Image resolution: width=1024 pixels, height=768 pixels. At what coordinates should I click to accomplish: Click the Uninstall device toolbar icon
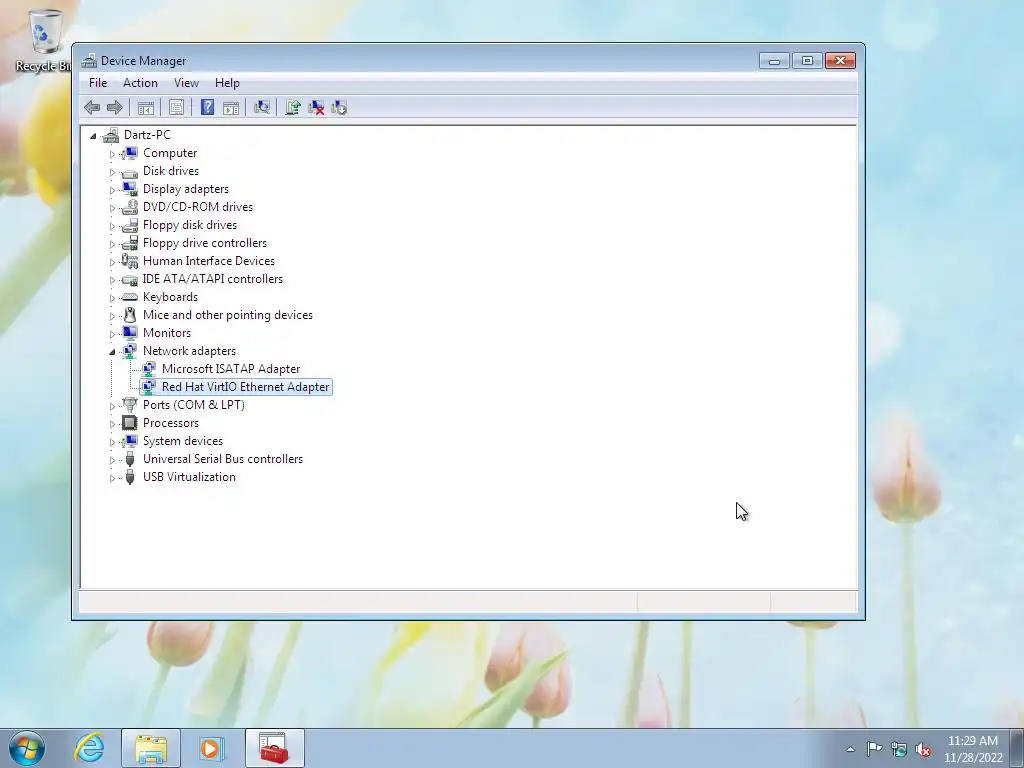[x=316, y=107]
